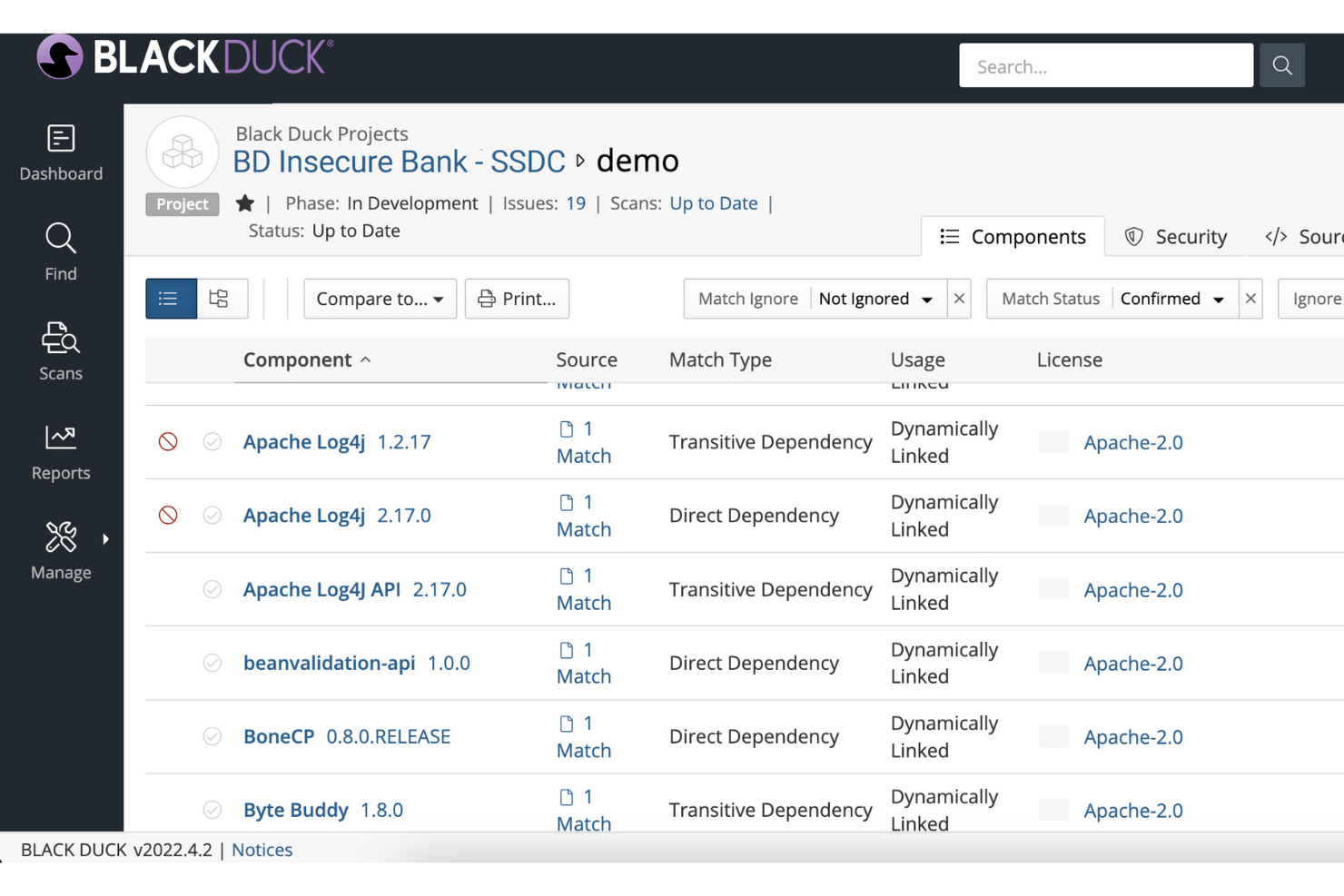The image size is (1344, 896).
Task: Toggle the favorite star for project
Action: (x=244, y=203)
